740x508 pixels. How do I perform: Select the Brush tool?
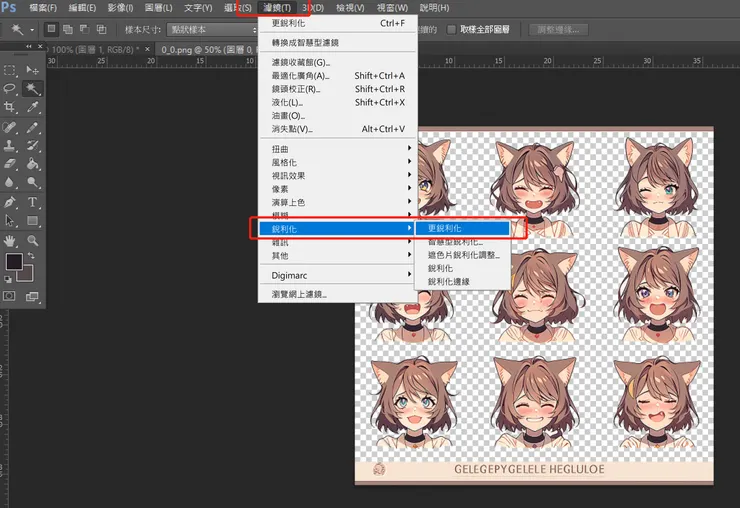pyautogui.click(x=32, y=127)
